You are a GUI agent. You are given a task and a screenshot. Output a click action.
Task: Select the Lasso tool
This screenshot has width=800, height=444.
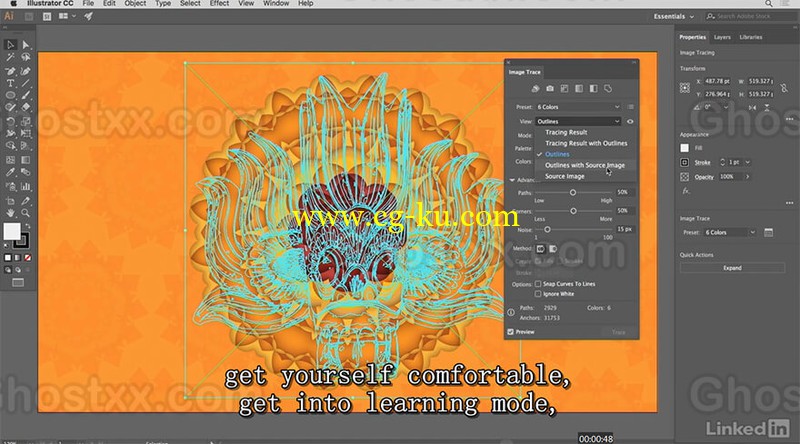click(x=26, y=58)
